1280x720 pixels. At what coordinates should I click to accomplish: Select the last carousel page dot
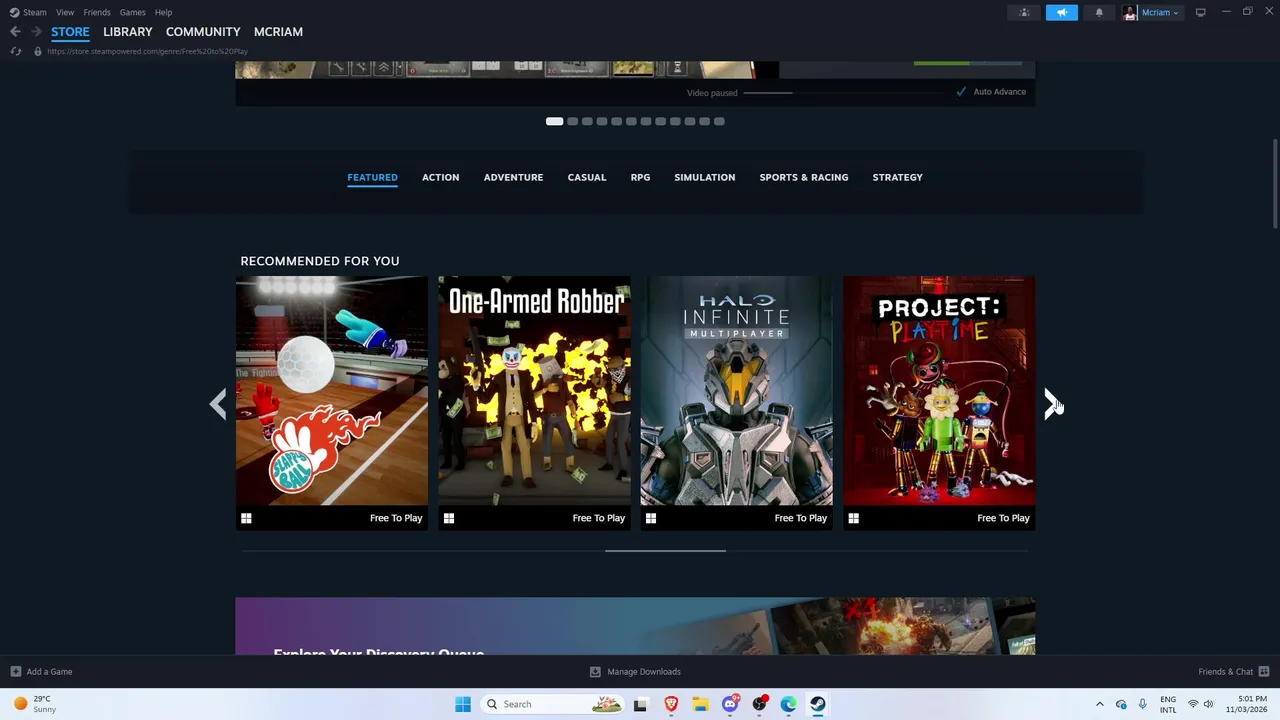pyautogui.click(x=719, y=121)
